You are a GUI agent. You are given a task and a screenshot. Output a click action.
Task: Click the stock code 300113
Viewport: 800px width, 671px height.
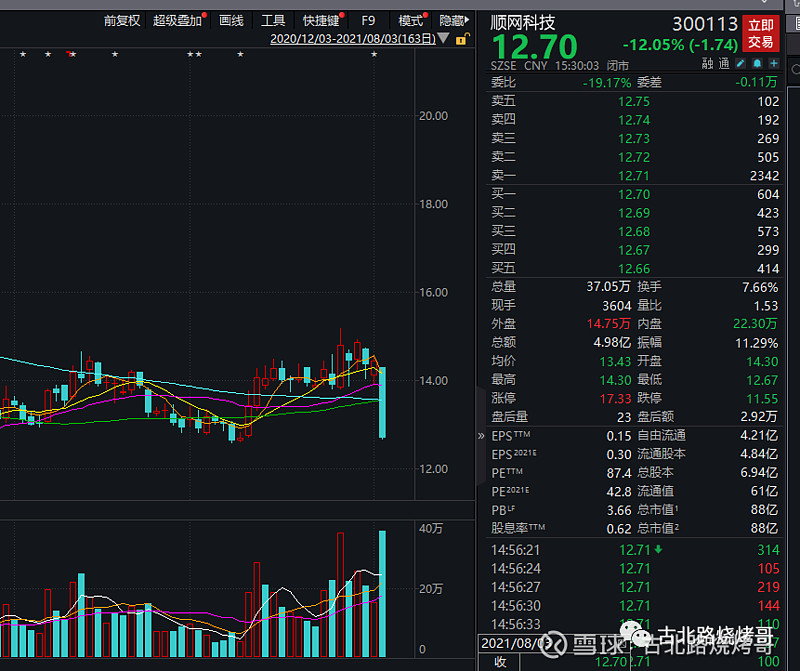coord(705,24)
